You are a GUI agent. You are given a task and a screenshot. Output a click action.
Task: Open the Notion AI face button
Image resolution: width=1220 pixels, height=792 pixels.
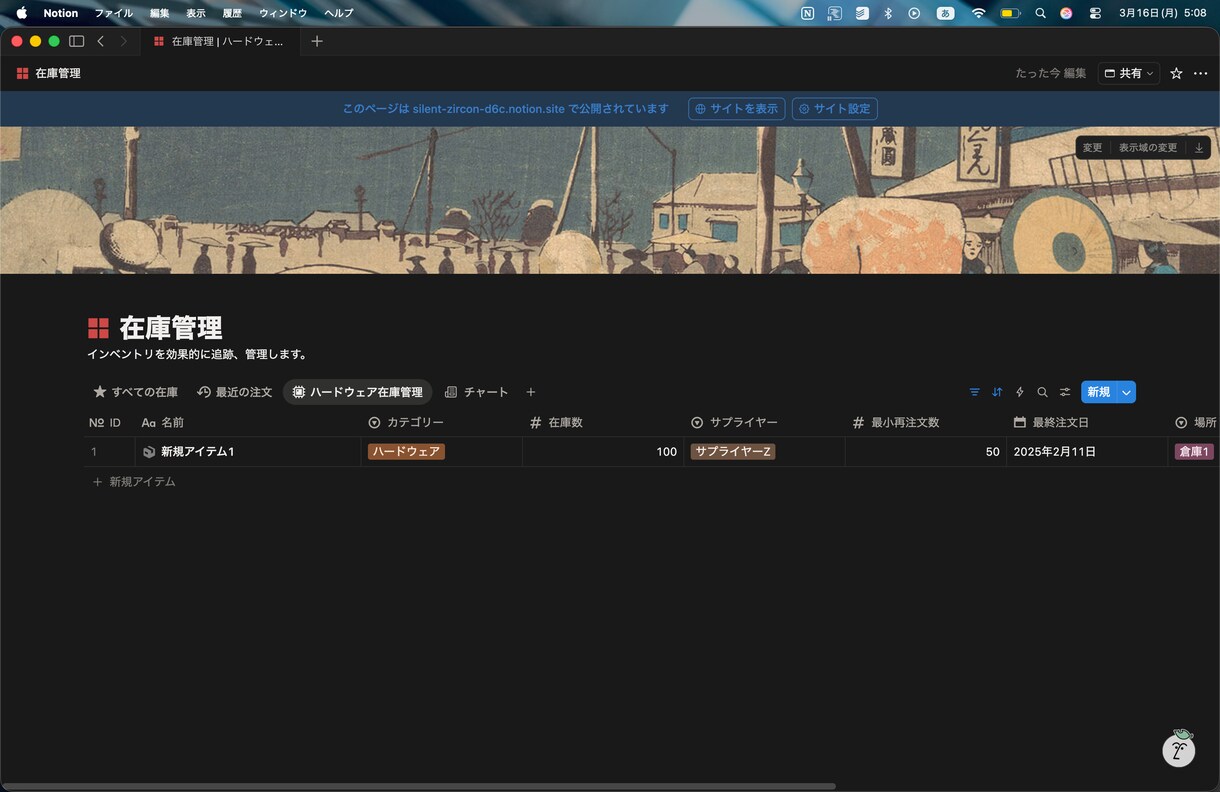pyautogui.click(x=1179, y=748)
